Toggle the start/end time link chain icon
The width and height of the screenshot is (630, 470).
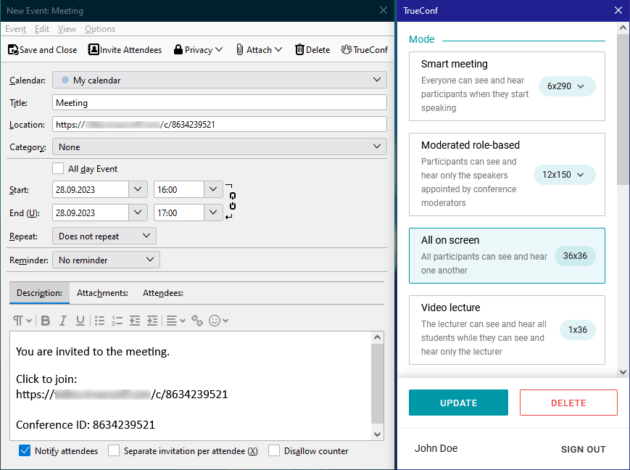coord(232,201)
